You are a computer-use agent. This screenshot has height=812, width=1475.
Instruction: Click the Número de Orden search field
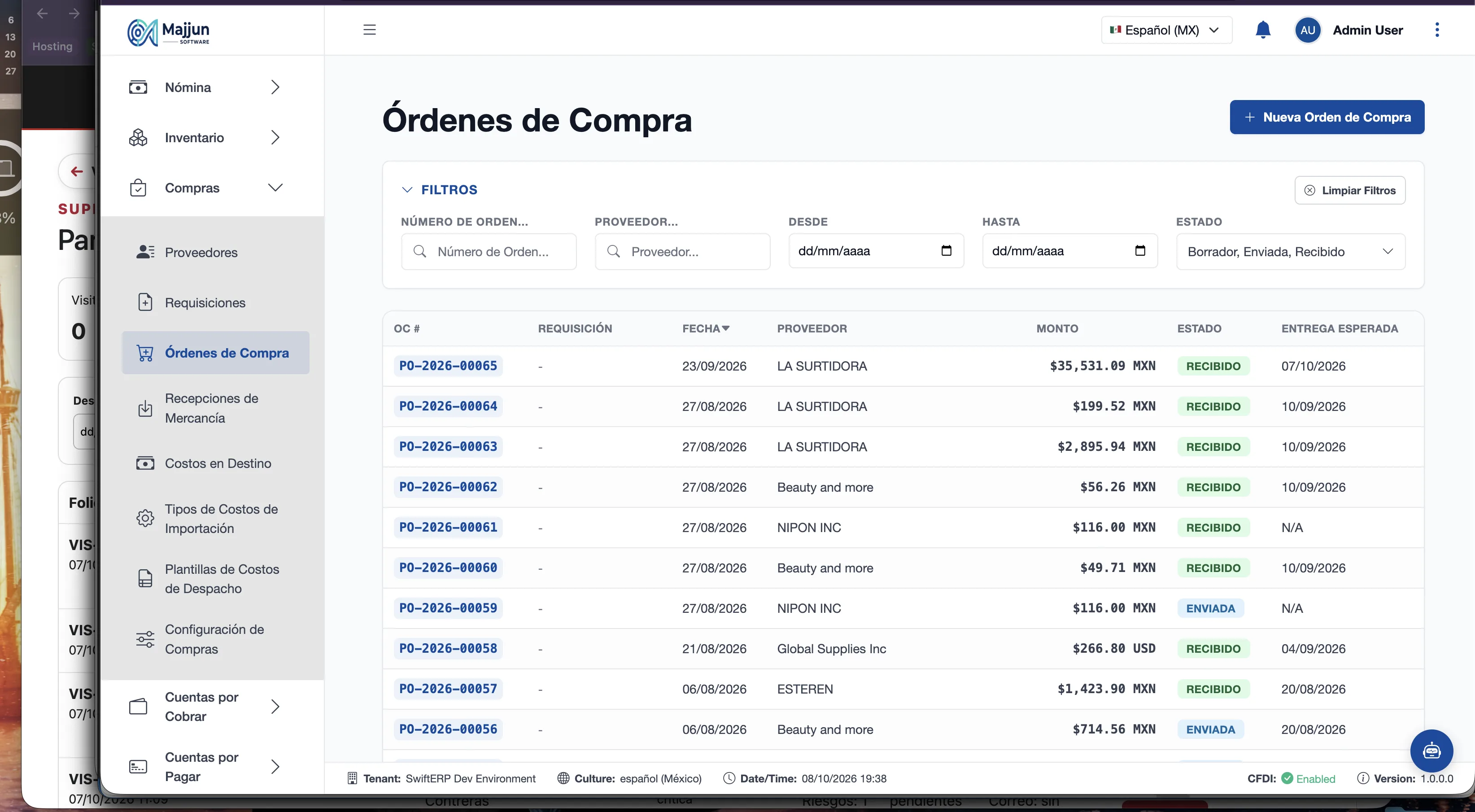(x=489, y=251)
